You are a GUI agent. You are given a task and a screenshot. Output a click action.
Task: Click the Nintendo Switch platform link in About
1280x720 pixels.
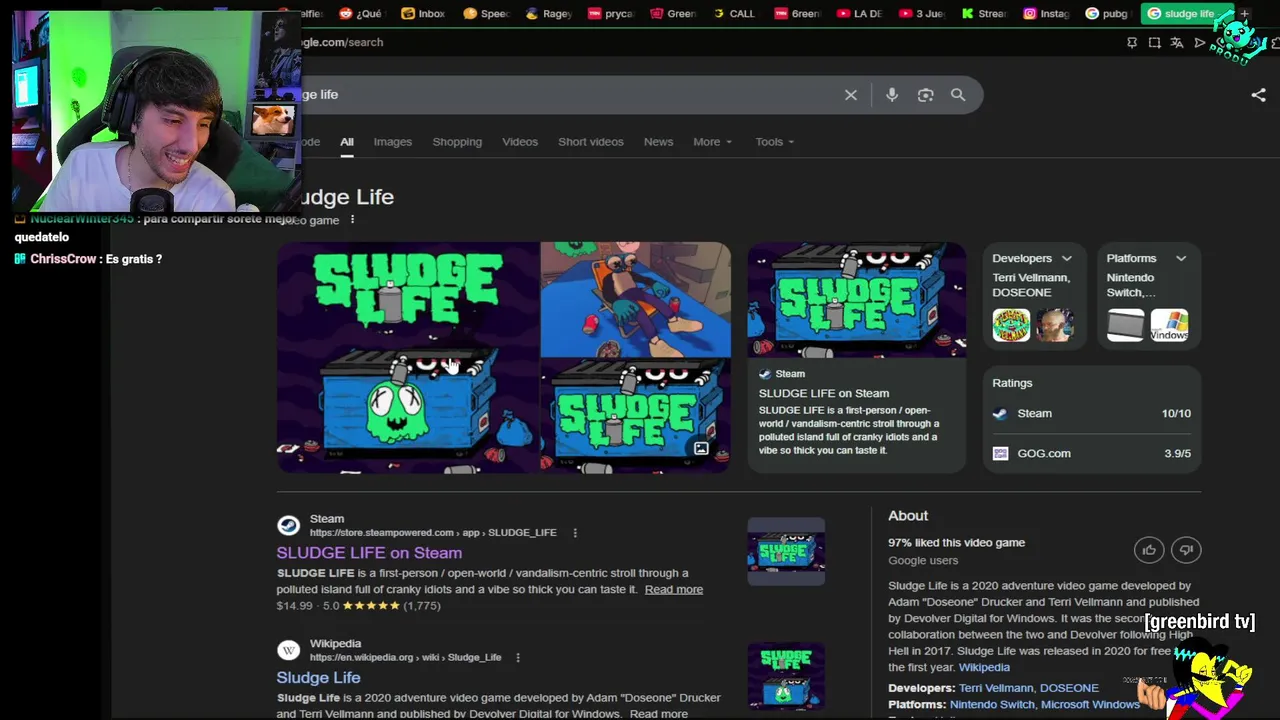pyautogui.click(x=992, y=705)
